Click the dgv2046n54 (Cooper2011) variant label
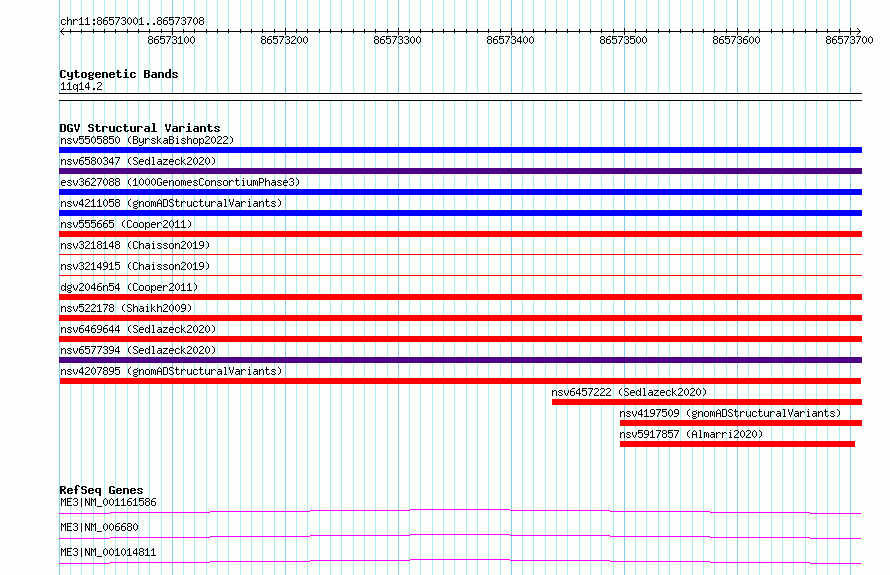This screenshot has width=890, height=575. coord(129,287)
